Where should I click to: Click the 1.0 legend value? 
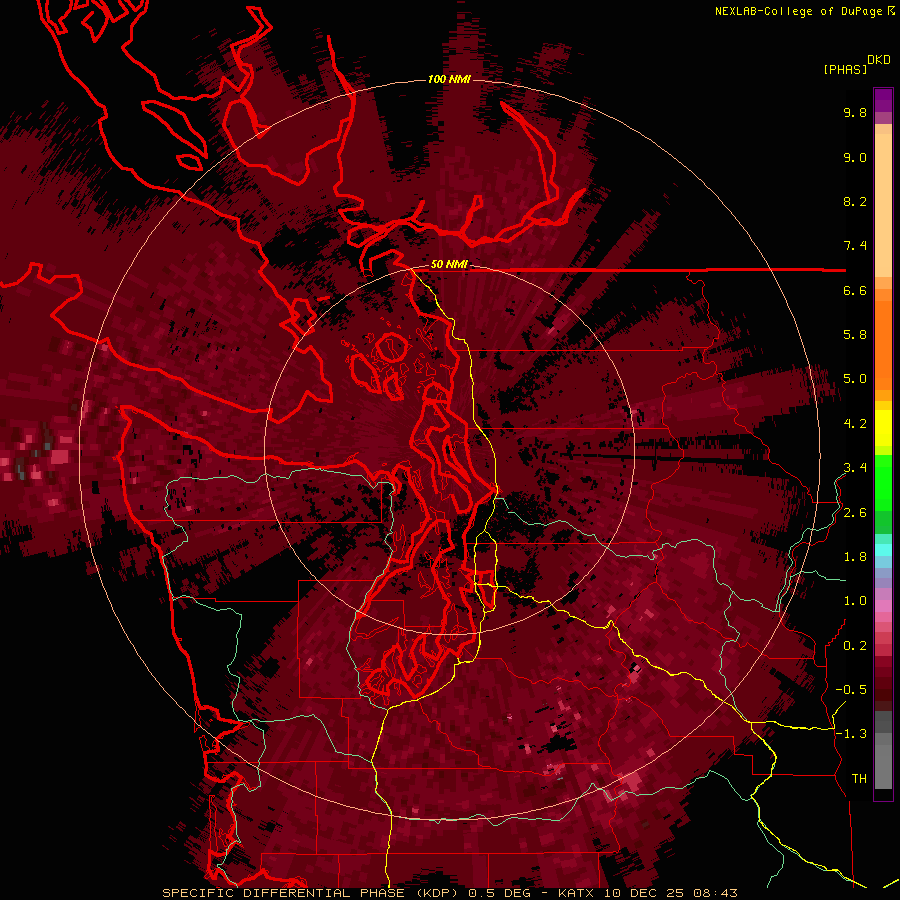tap(855, 601)
